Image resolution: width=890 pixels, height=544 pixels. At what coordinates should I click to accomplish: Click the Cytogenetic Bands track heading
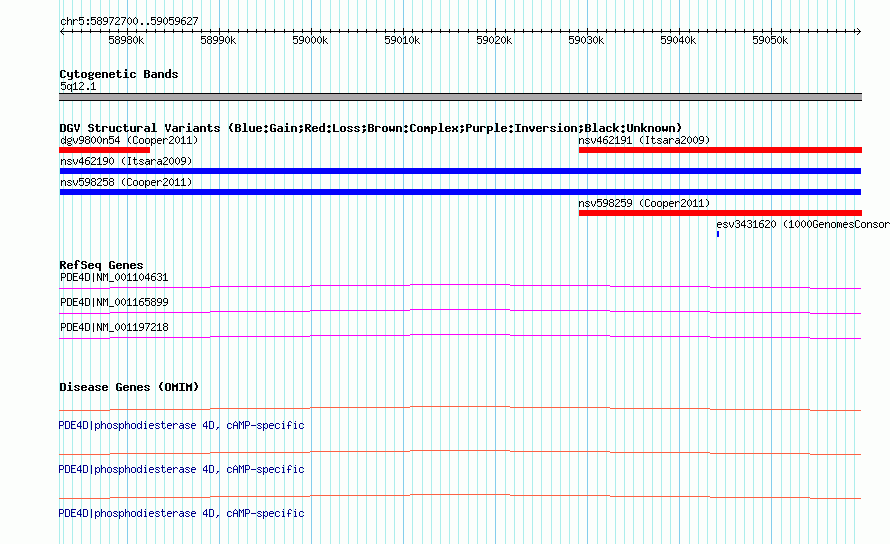[x=119, y=74]
